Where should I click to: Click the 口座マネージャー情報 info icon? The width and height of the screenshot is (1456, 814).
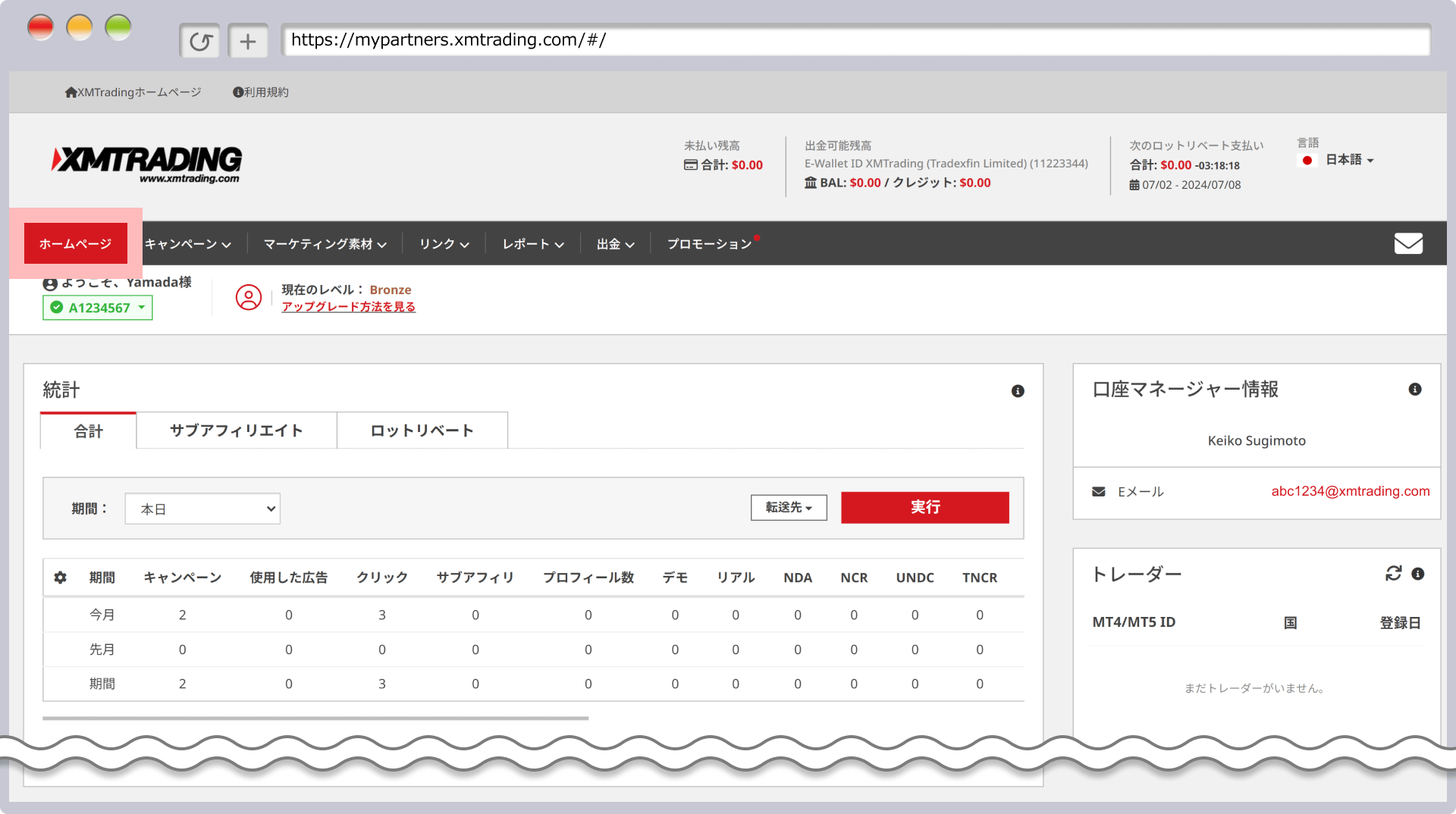(1415, 389)
